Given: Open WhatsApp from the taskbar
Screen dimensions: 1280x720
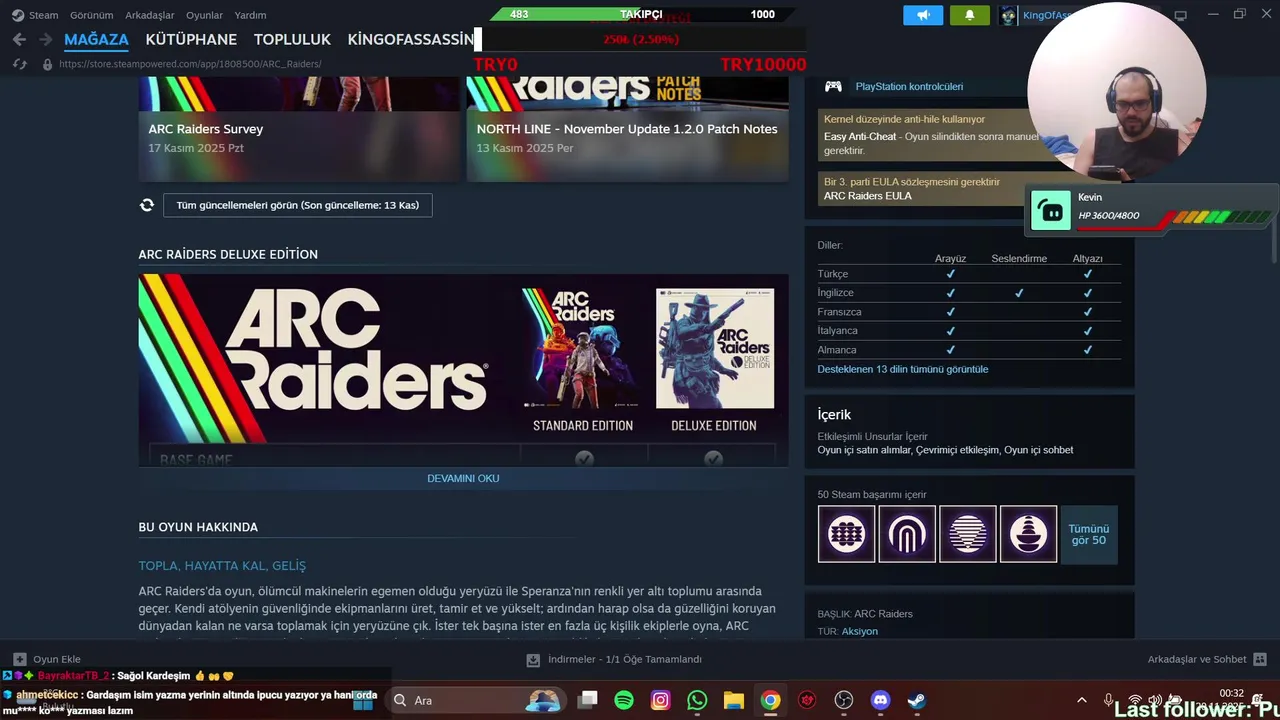Looking at the screenshot, I should click(697, 700).
